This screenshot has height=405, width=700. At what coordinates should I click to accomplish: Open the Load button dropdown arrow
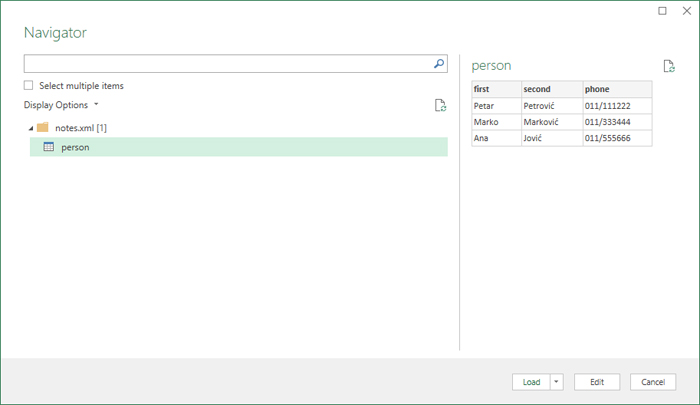point(557,382)
